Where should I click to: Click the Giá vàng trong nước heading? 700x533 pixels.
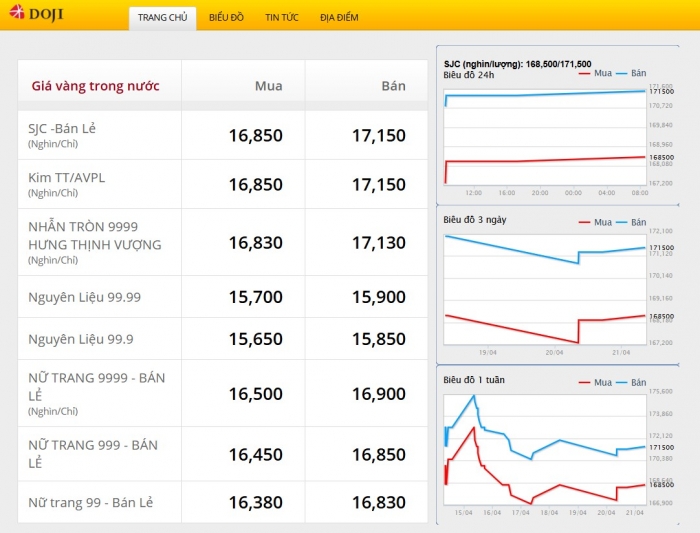[x=95, y=86]
